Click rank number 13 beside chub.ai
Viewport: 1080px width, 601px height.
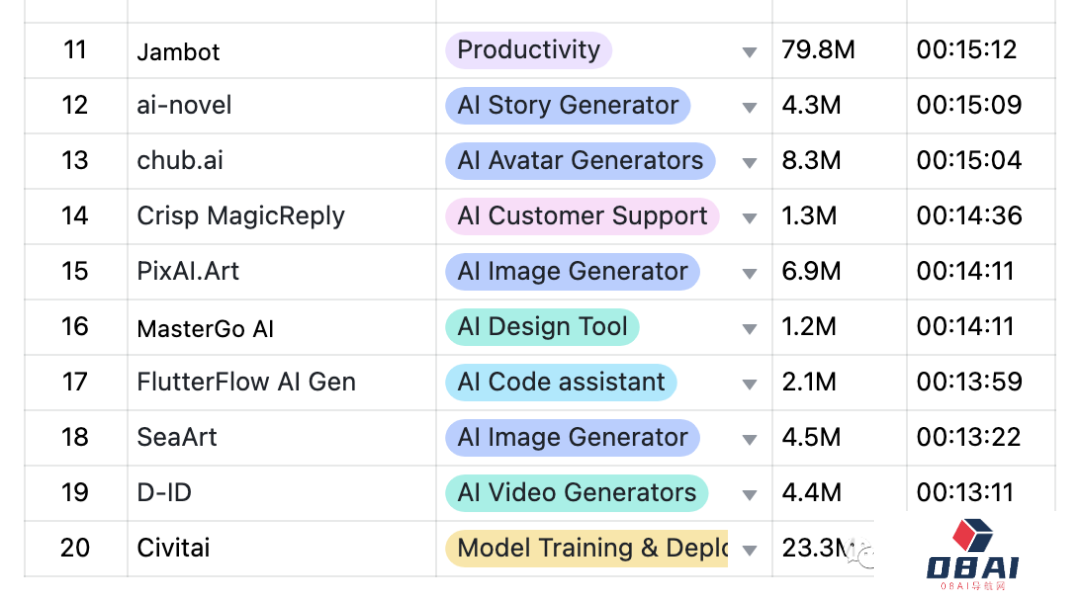coord(75,161)
